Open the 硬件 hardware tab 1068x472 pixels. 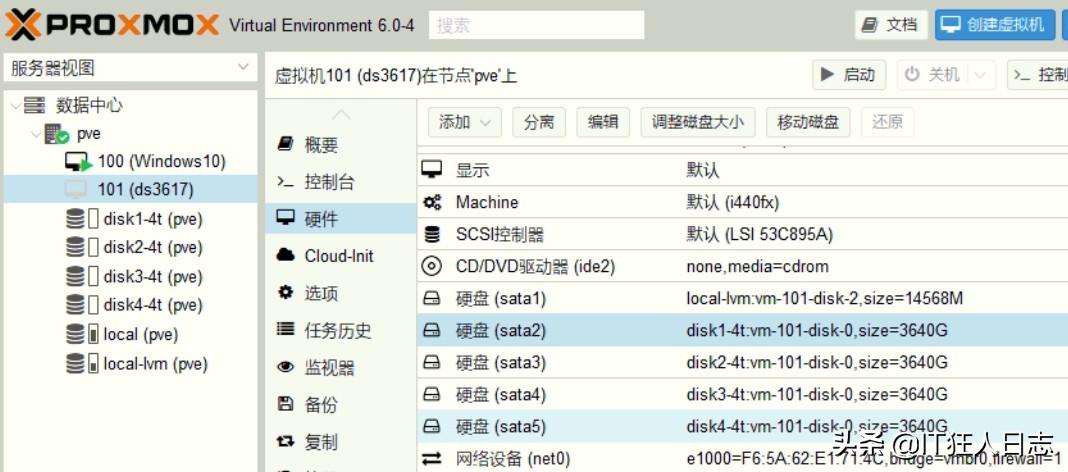tap(341, 219)
